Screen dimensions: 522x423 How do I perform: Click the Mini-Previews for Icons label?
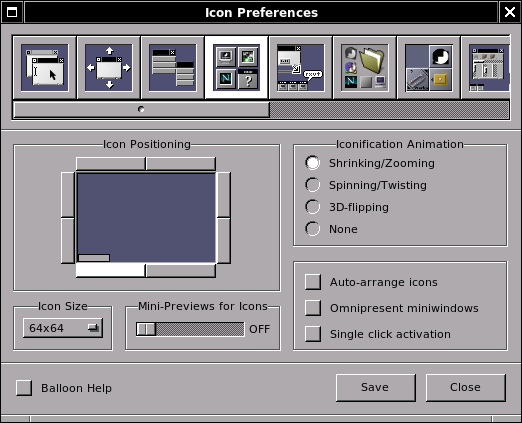203,306
